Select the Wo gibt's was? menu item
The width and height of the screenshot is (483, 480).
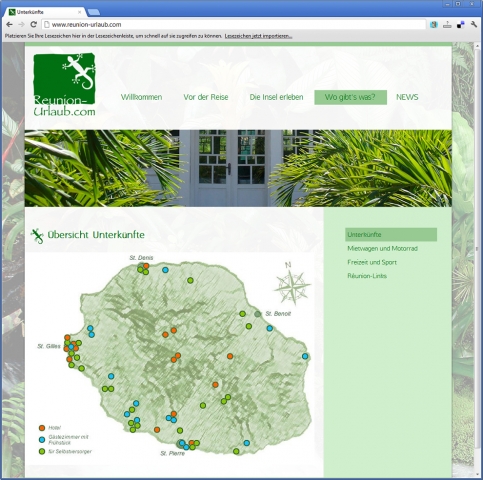[x=350, y=97]
